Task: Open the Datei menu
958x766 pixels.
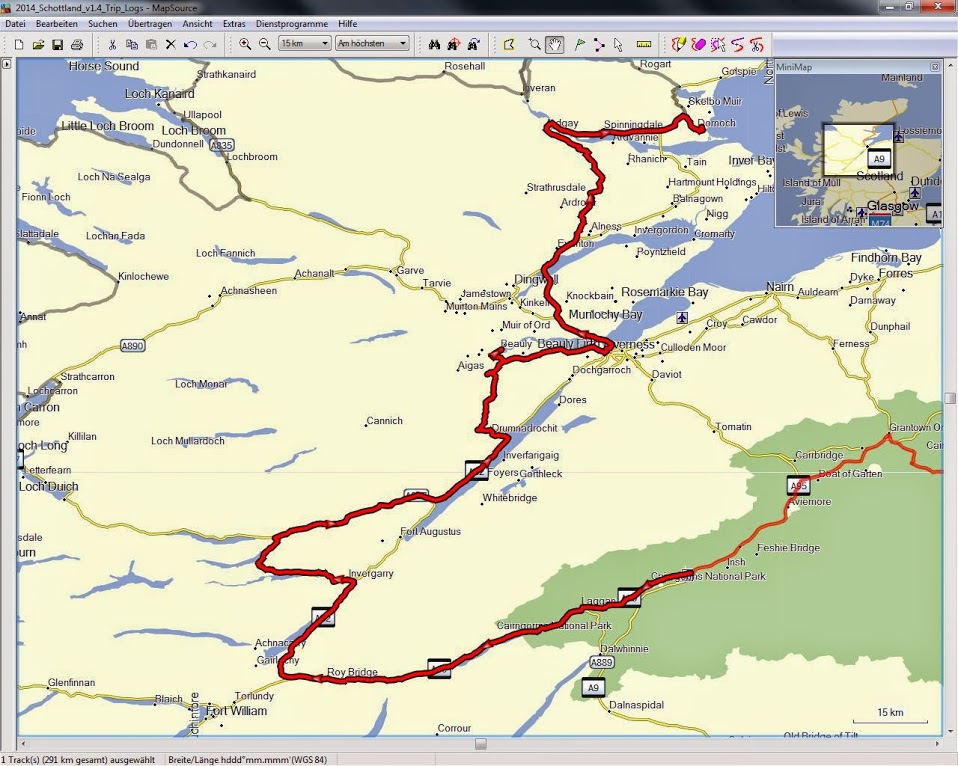Action: (15, 23)
